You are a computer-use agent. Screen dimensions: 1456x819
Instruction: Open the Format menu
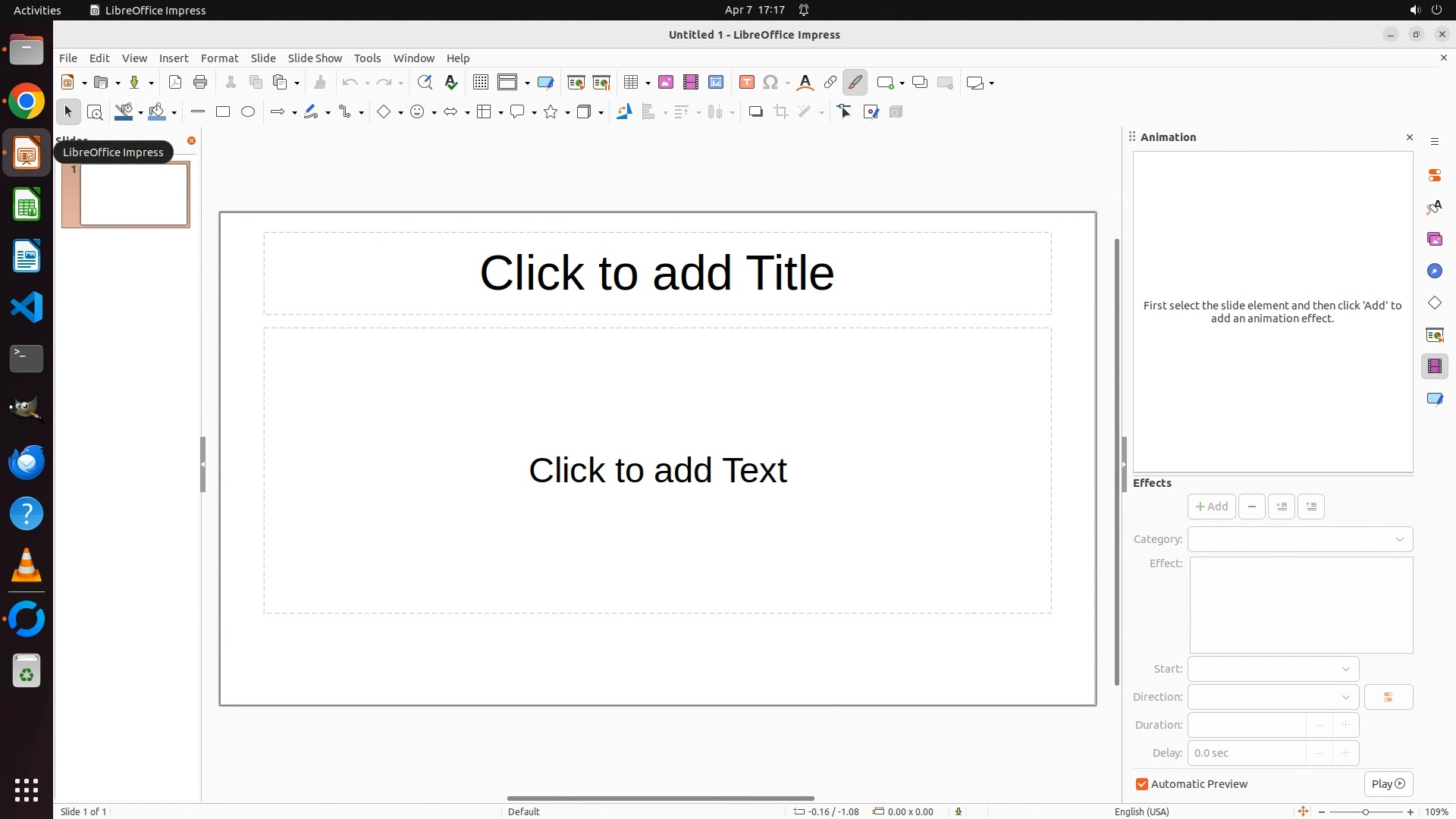219,58
